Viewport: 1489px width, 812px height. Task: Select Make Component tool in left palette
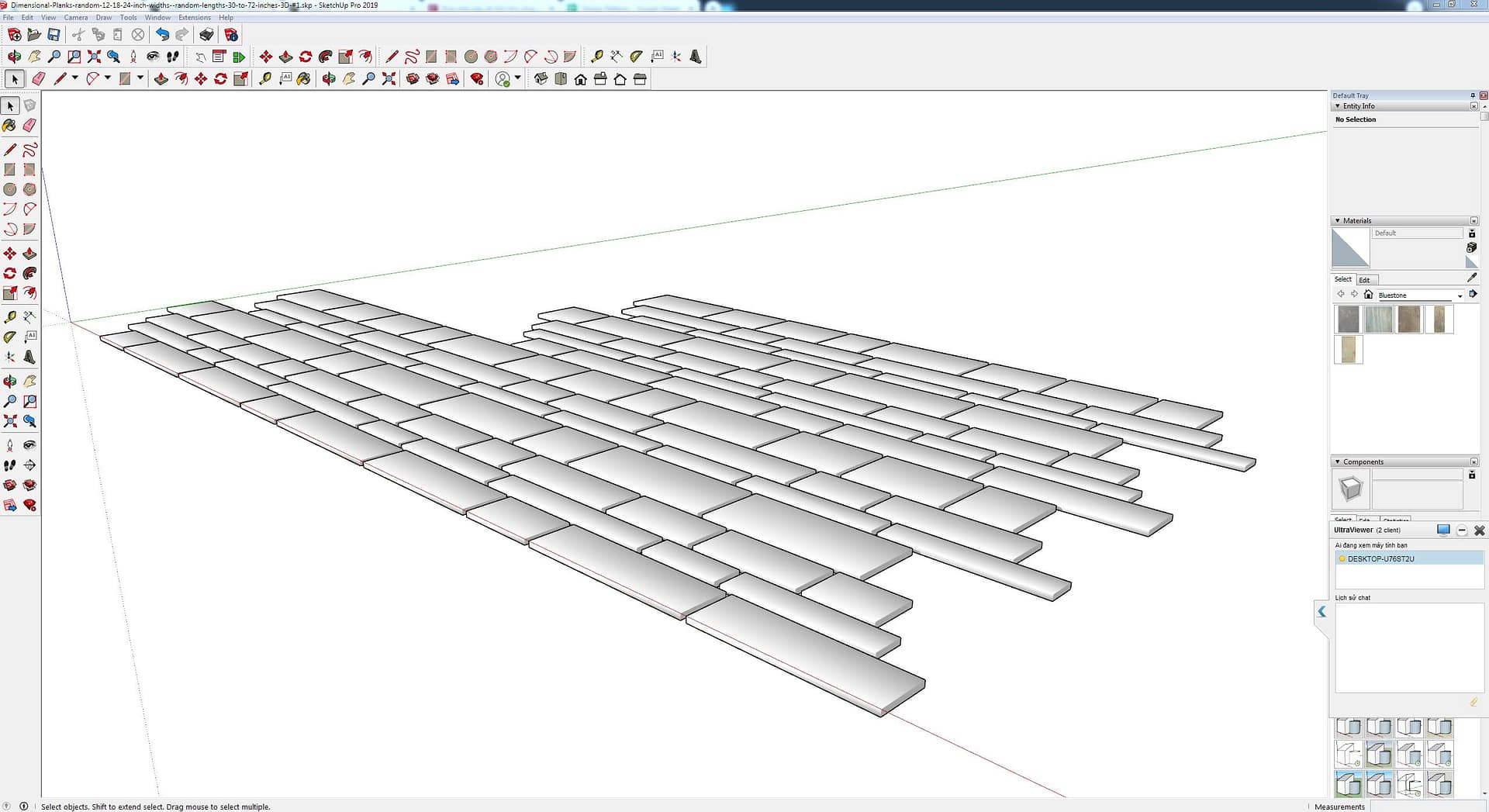[29, 105]
